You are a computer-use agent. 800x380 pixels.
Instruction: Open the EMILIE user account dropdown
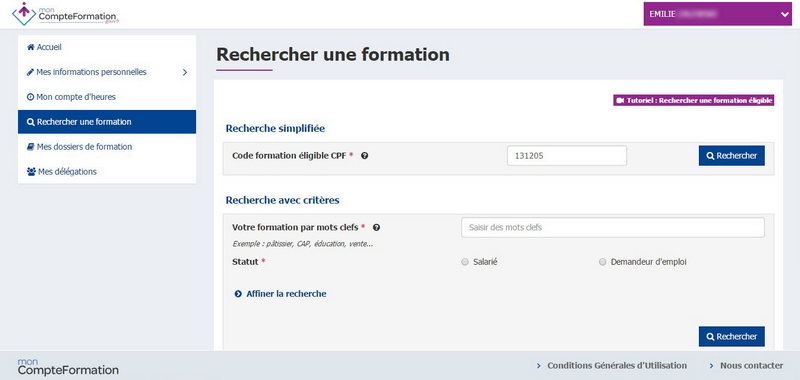(717, 14)
